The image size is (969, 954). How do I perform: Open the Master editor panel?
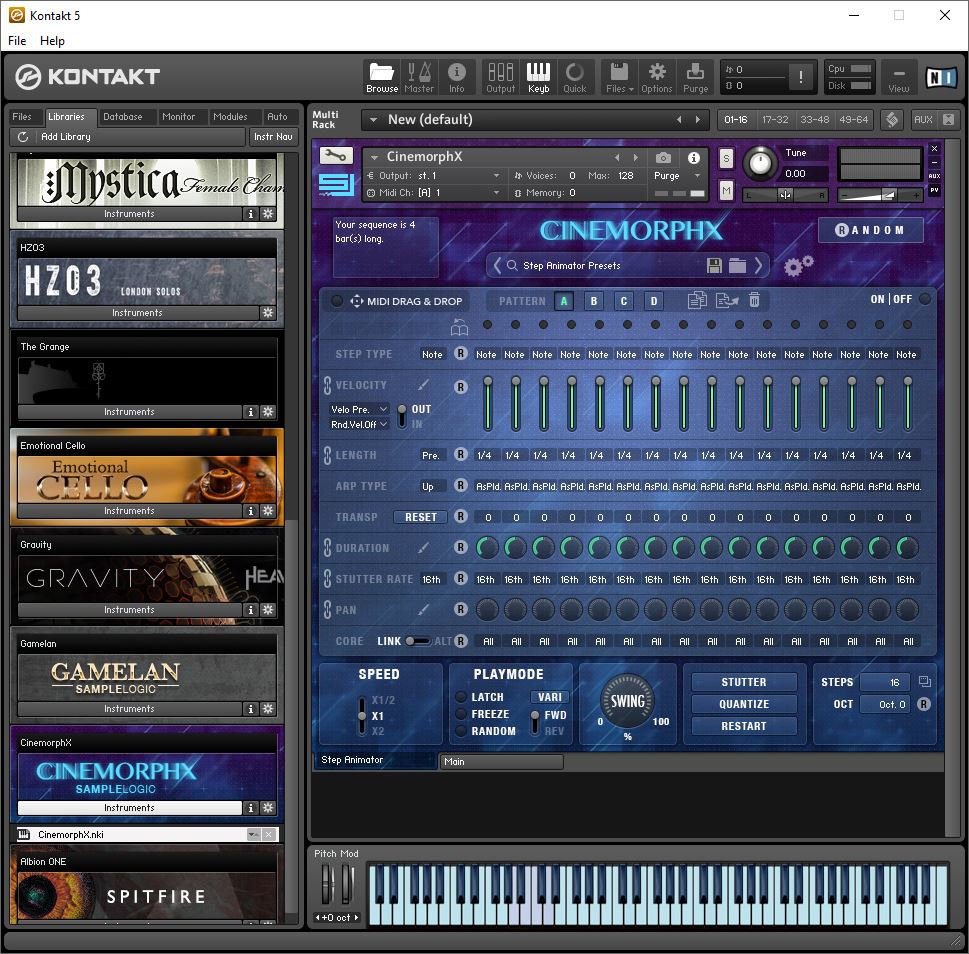(x=419, y=77)
